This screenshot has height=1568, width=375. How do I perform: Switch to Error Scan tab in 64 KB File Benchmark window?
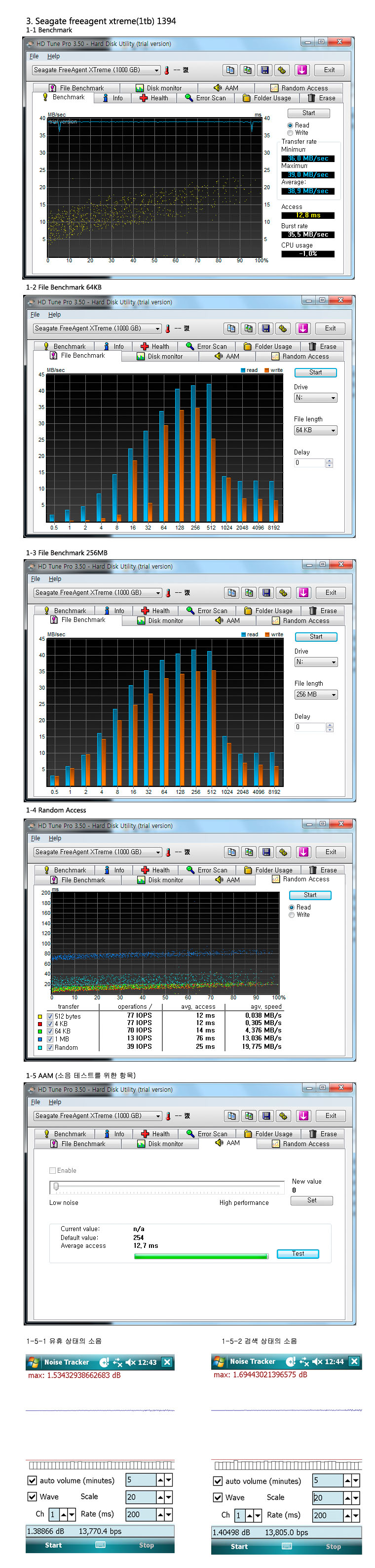click(x=207, y=346)
